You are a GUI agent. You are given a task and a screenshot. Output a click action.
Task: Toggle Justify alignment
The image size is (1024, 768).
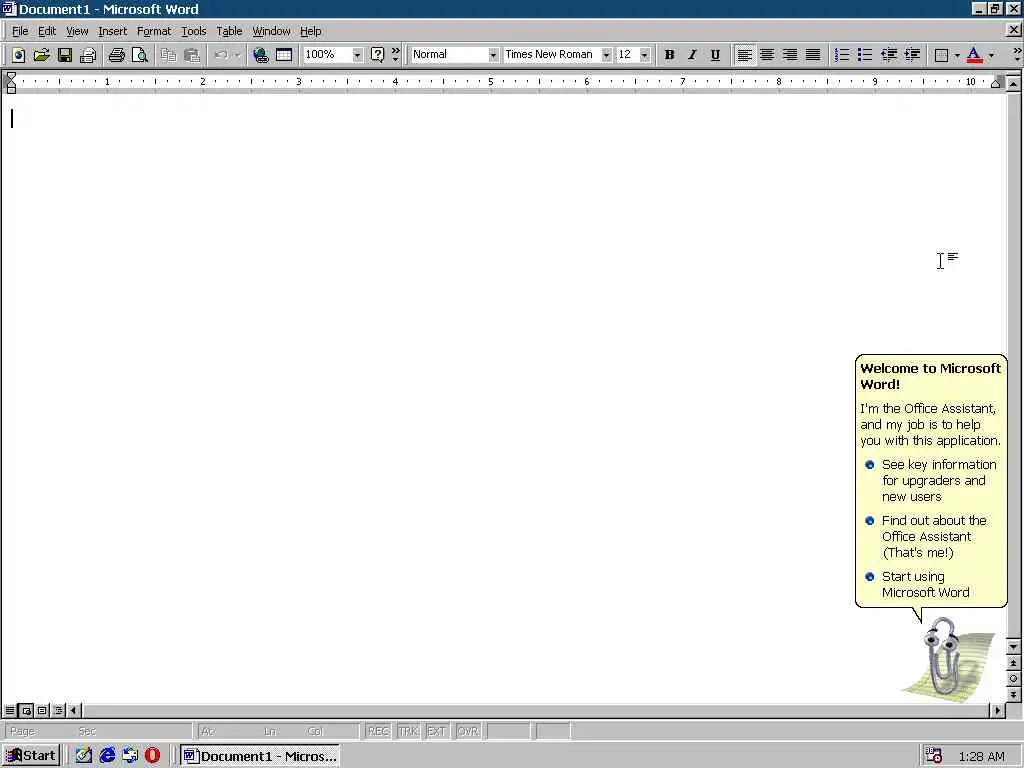pos(813,55)
